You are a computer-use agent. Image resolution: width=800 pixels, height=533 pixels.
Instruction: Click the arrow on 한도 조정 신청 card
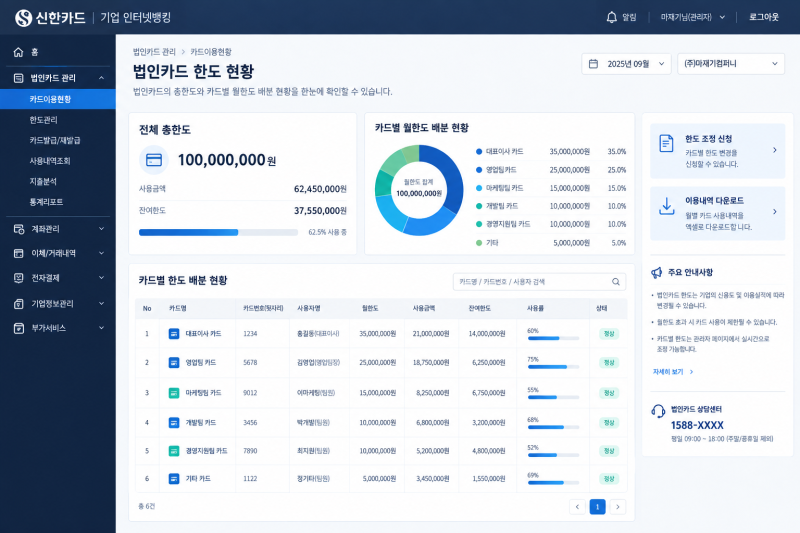(x=774, y=150)
